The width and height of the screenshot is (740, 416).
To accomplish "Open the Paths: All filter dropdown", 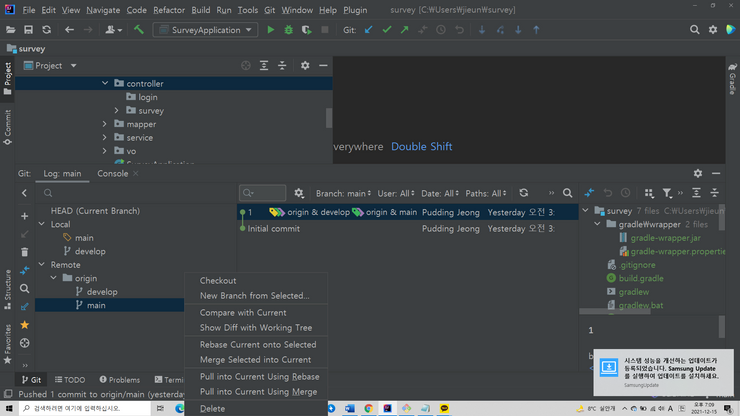I will 486,193.
